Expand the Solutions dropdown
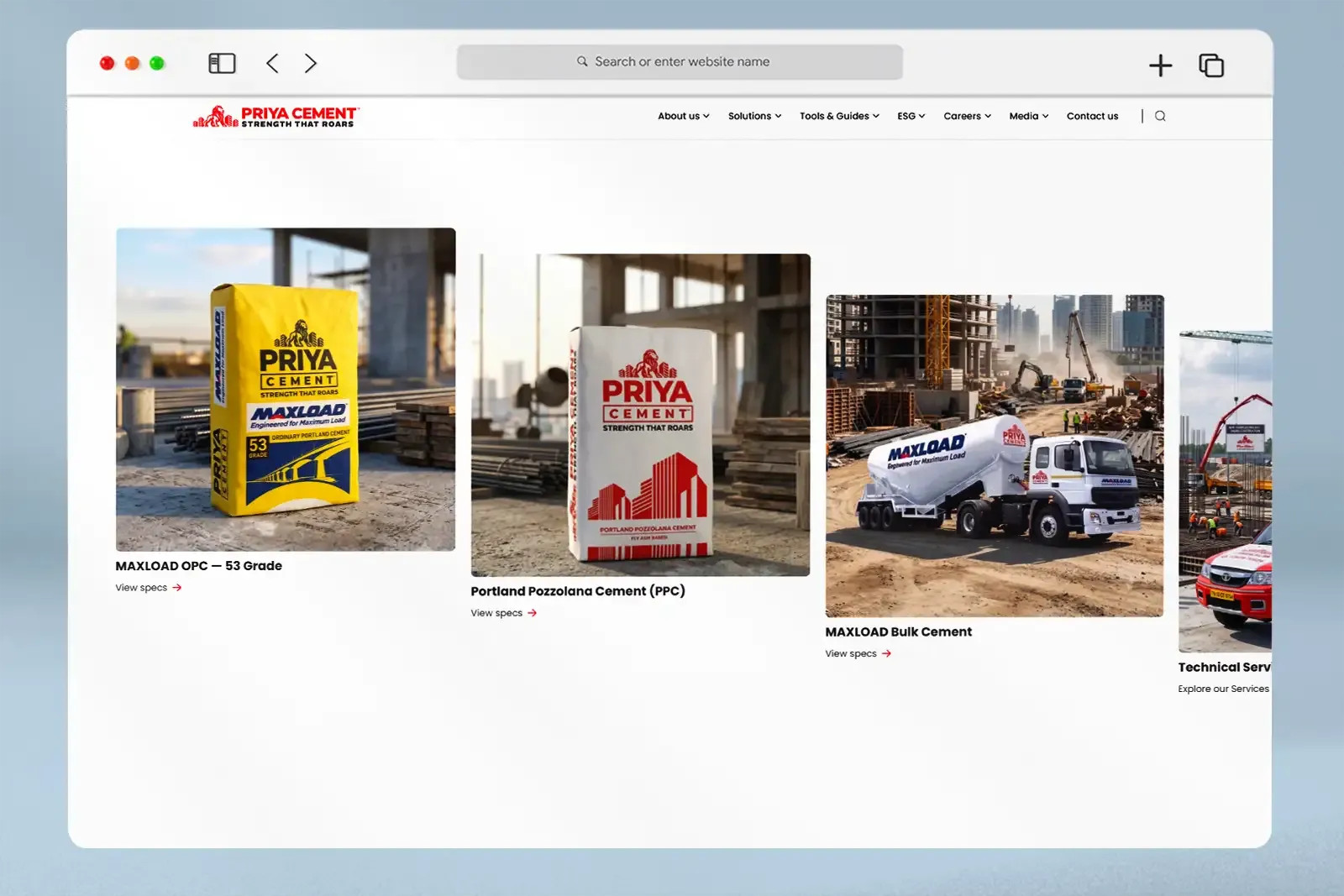 click(x=754, y=116)
